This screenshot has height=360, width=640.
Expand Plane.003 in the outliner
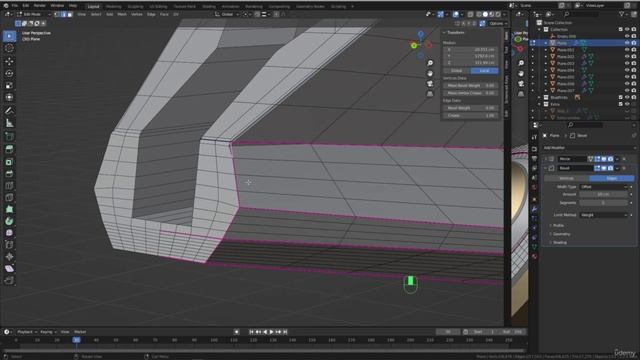point(546,63)
